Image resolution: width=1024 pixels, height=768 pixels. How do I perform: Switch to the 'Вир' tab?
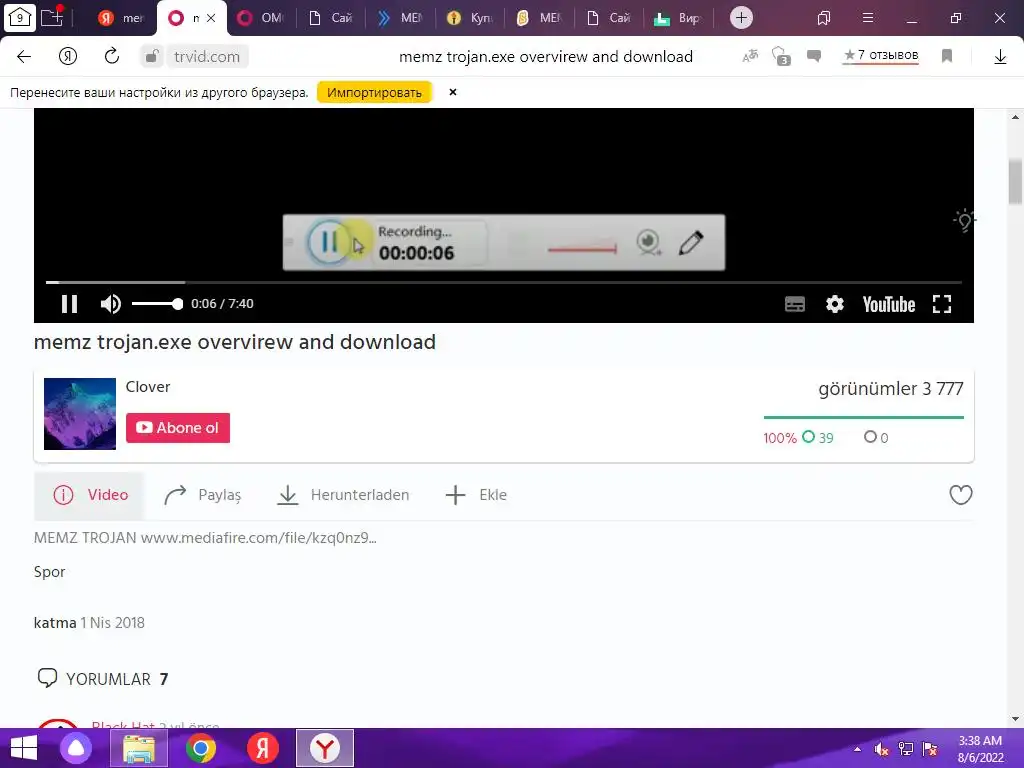678,18
